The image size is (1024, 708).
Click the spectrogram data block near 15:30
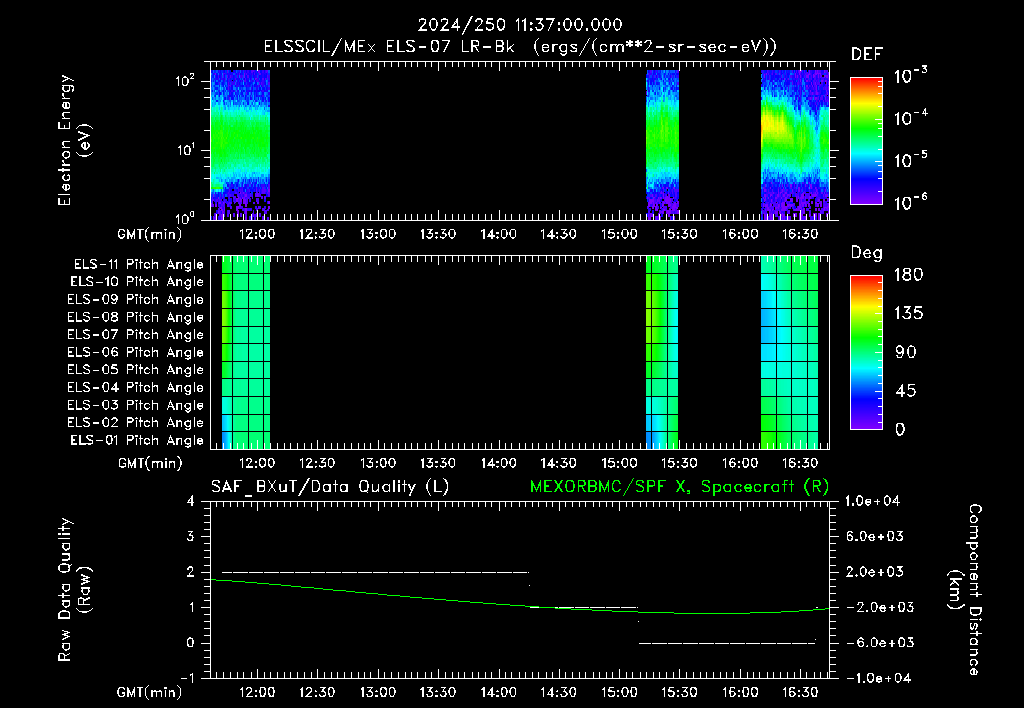click(x=662, y=144)
